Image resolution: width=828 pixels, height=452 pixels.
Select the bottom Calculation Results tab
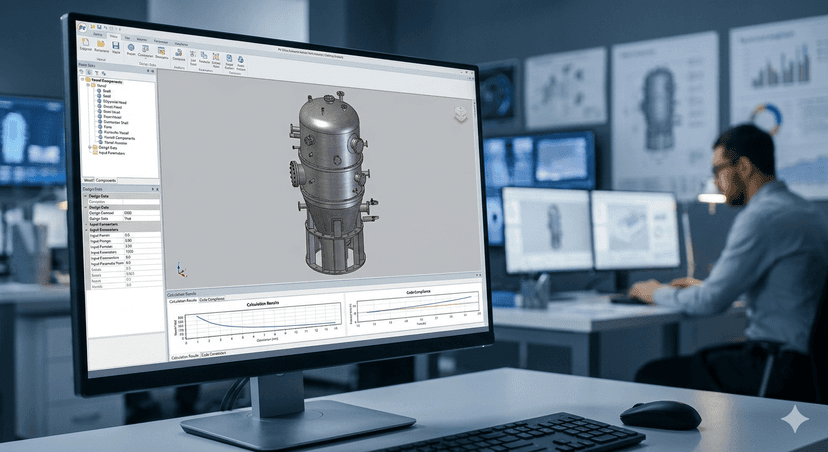(185, 356)
